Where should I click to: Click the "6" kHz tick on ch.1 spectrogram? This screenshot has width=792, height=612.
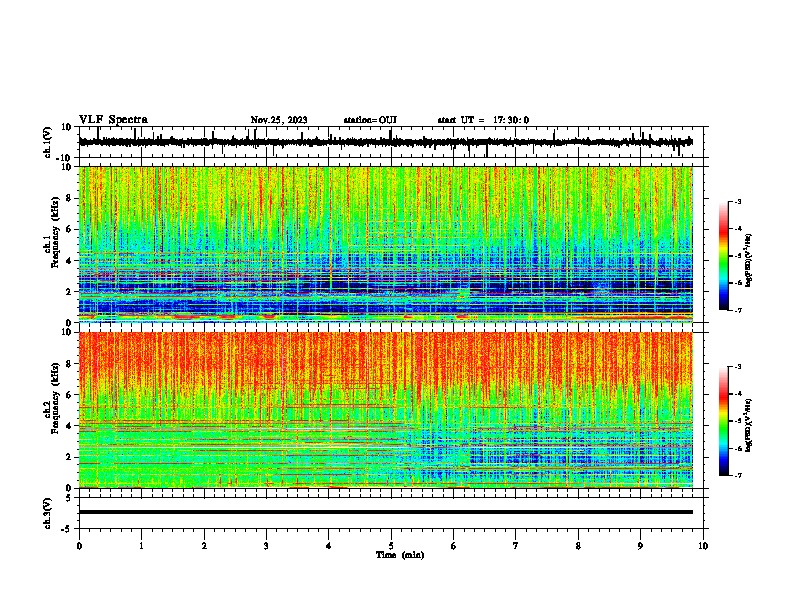(x=69, y=229)
